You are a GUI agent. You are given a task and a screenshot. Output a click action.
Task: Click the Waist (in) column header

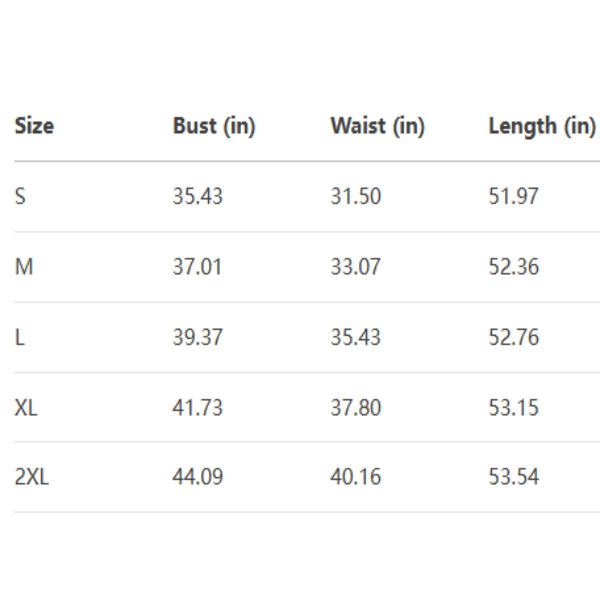[x=377, y=126]
